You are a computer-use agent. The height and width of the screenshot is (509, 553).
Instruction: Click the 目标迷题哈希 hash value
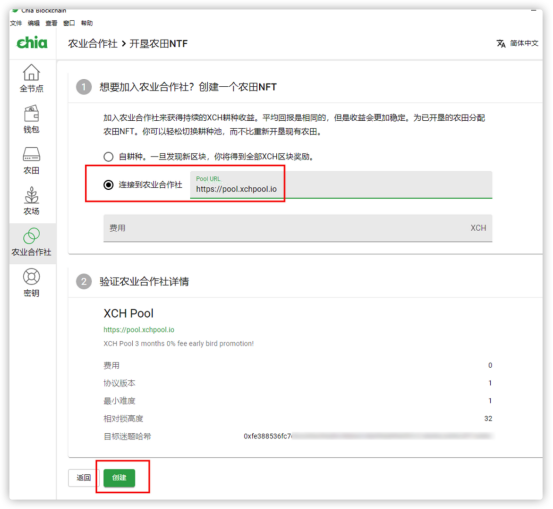pyautogui.click(x=368, y=436)
